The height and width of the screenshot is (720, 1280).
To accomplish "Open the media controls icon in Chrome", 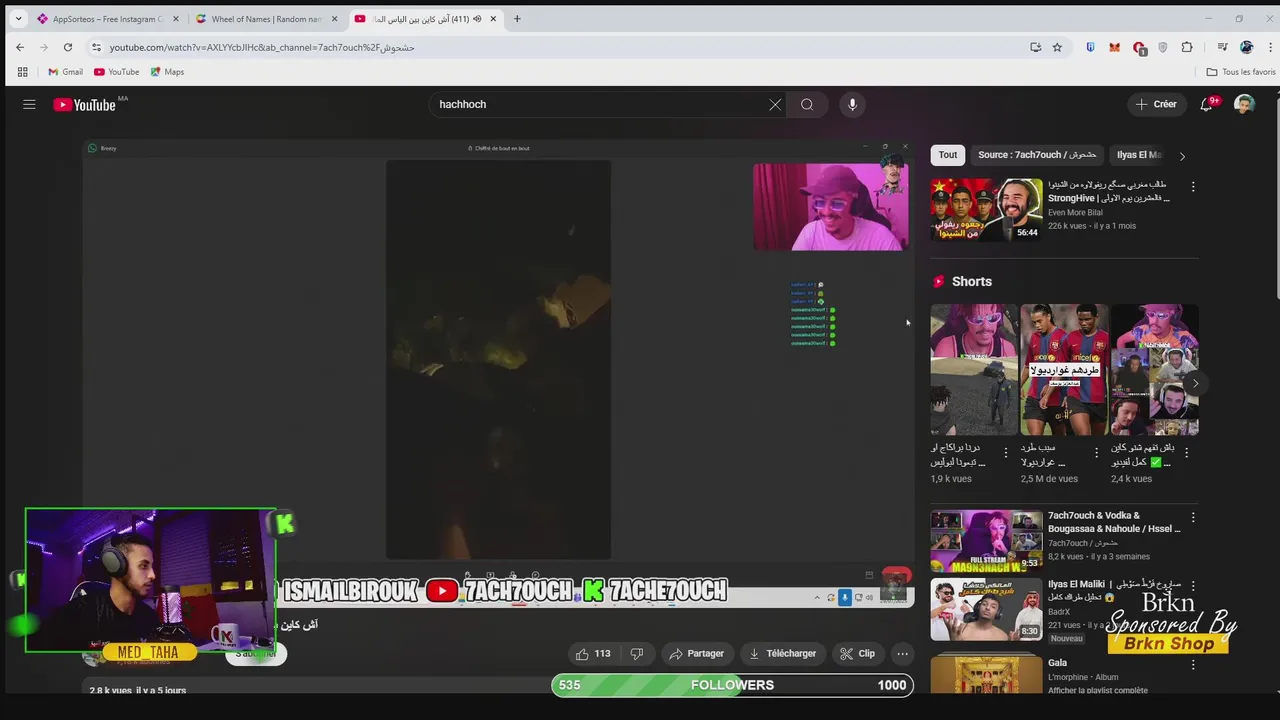I will pos(1222,47).
